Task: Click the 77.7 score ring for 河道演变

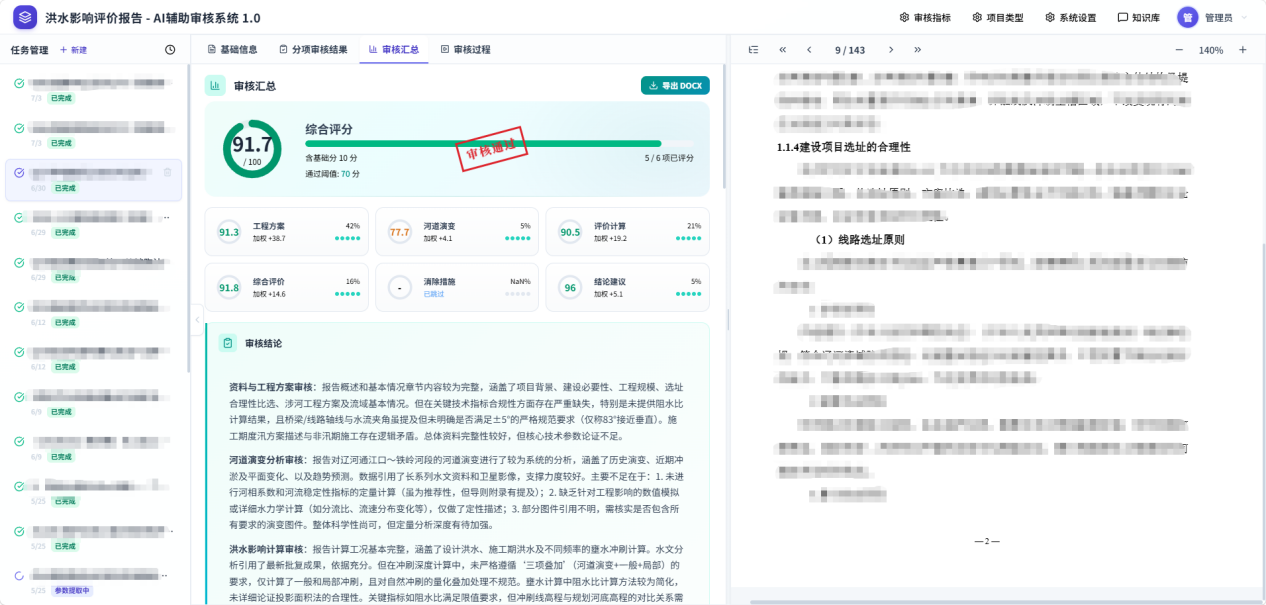Action: click(x=400, y=232)
